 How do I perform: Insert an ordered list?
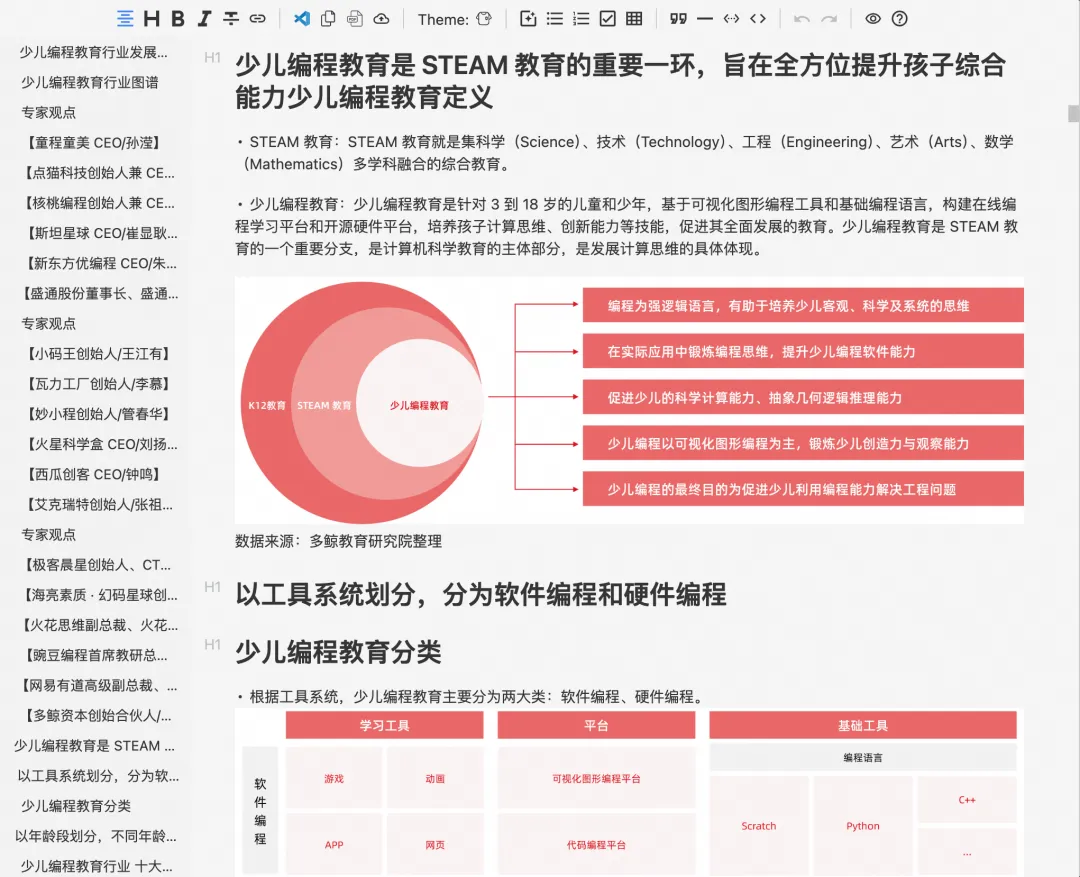pos(580,19)
